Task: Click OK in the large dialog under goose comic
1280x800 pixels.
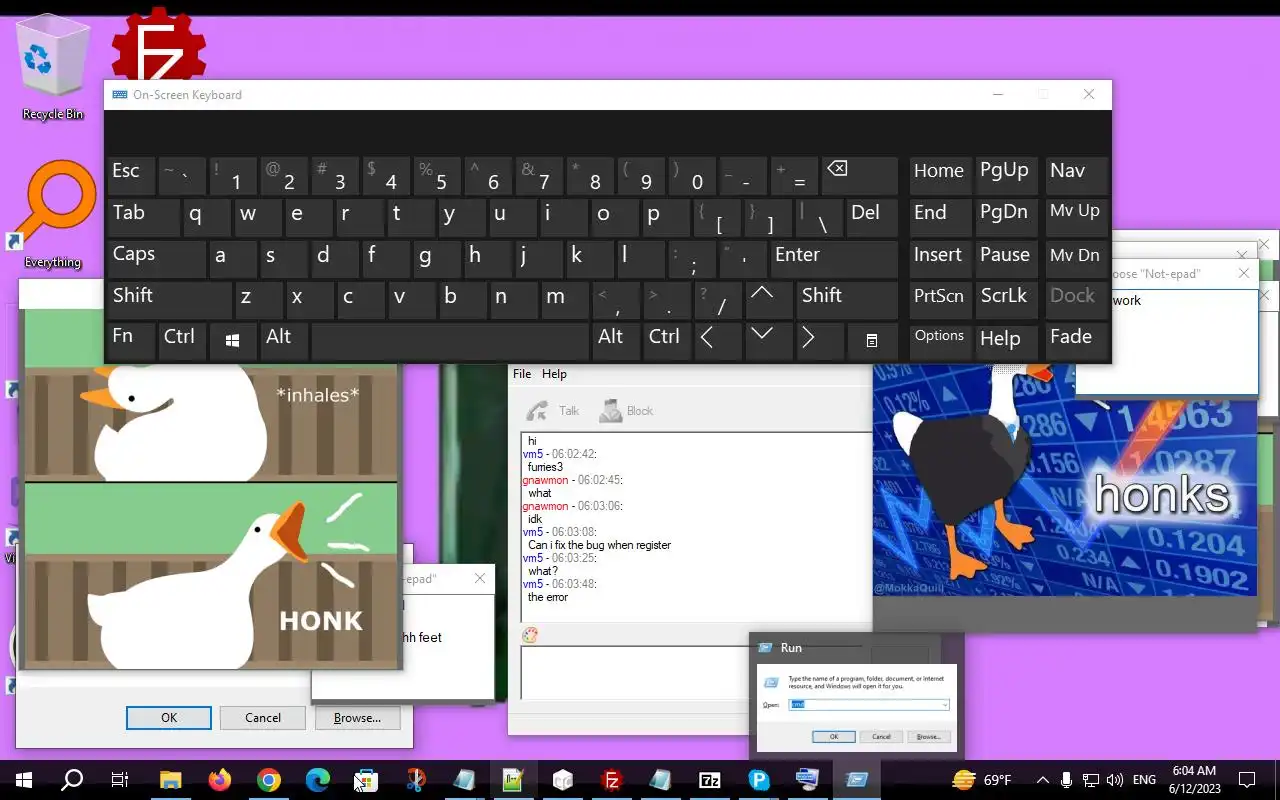Action: tap(169, 717)
